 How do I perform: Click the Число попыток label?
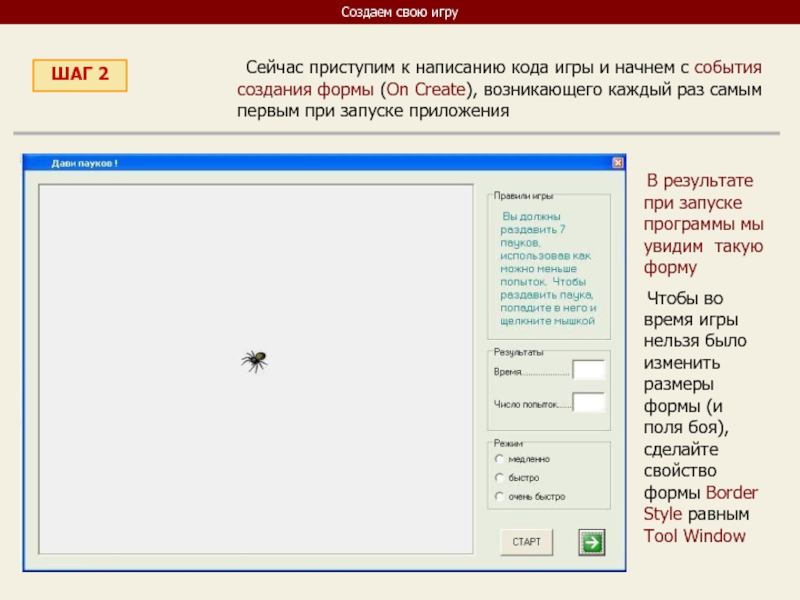(532, 405)
